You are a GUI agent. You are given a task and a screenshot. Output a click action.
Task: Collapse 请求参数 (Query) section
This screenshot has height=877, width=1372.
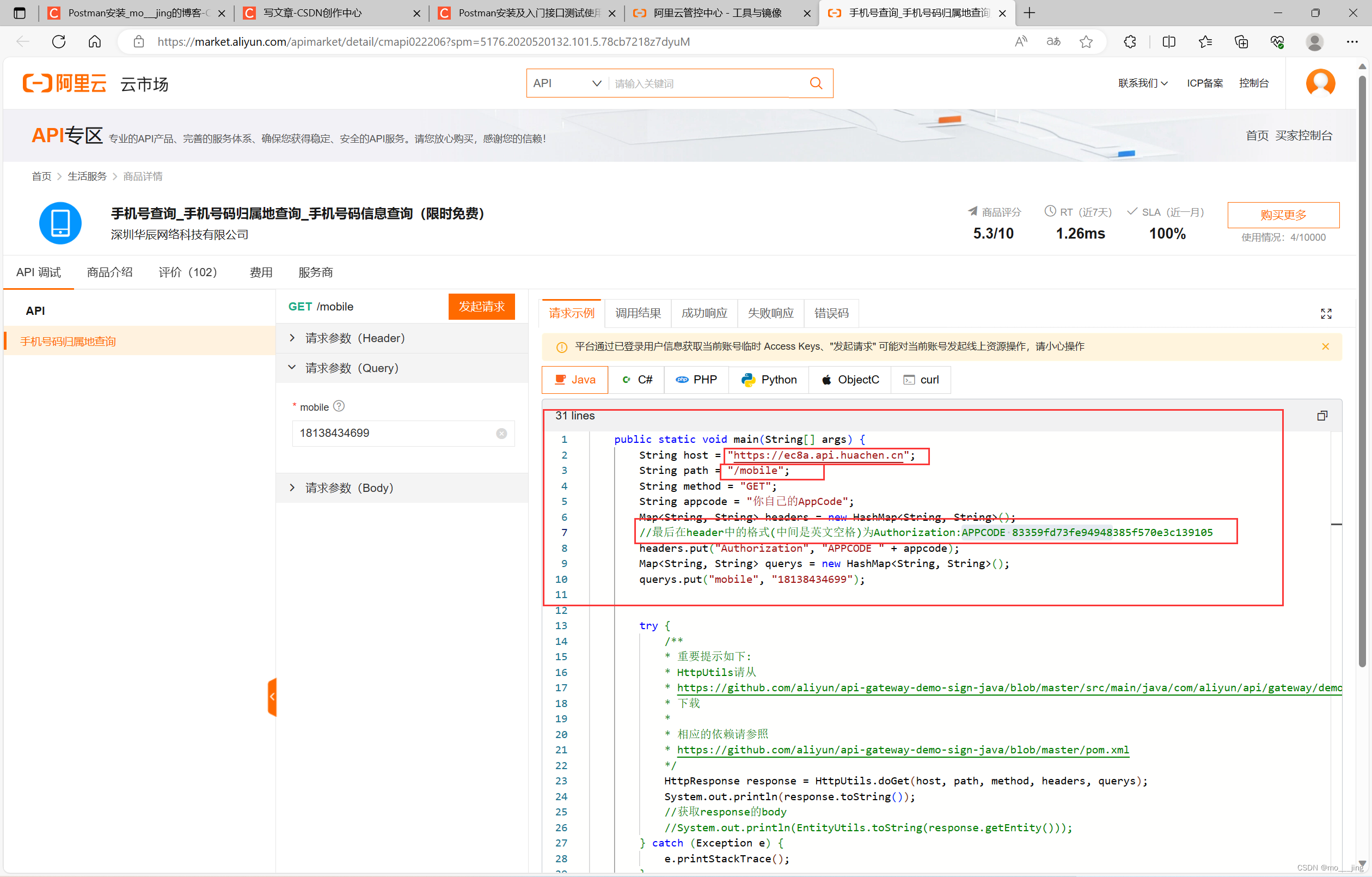tap(352, 368)
